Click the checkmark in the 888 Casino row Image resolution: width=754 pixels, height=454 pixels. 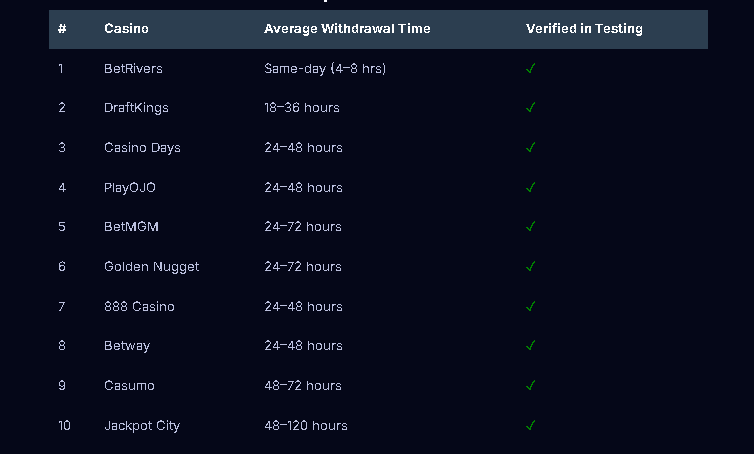(x=531, y=306)
